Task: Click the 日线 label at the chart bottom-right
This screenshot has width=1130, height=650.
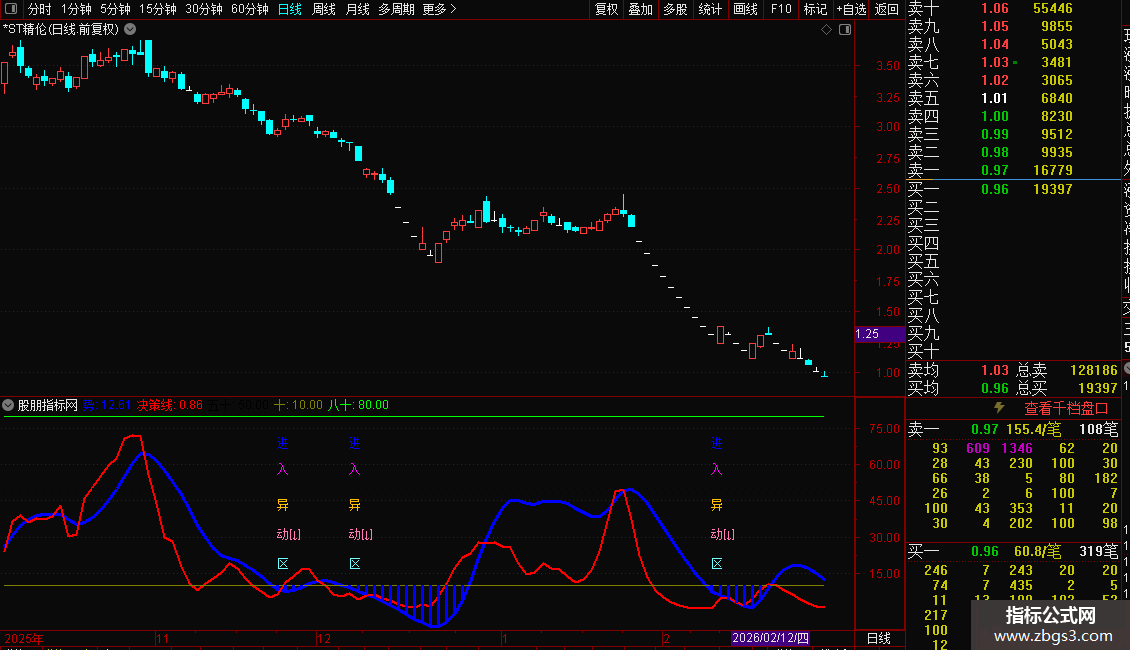Action: tap(878, 637)
